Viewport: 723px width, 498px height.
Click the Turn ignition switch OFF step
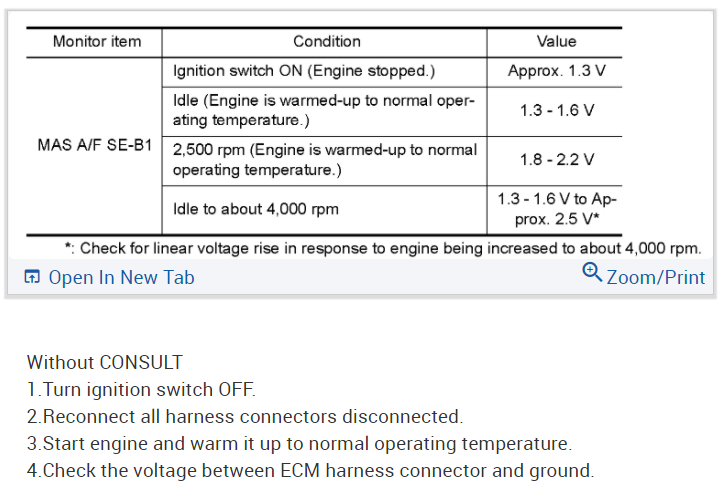[142, 389]
